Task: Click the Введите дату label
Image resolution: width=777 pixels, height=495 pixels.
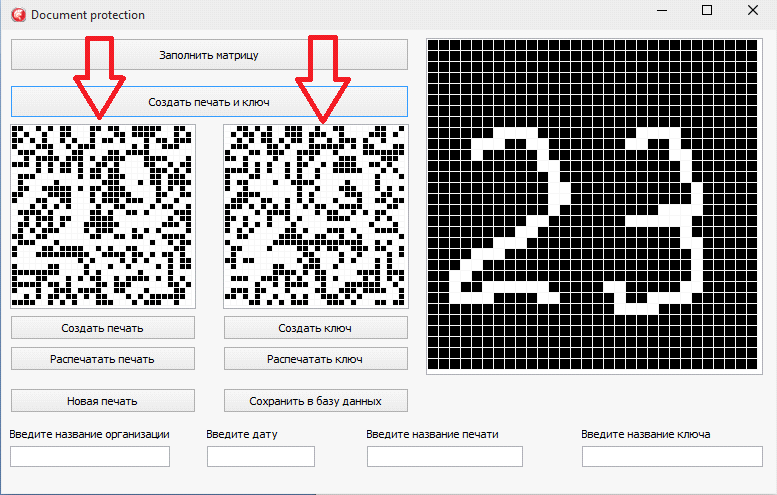Action: tap(242, 434)
